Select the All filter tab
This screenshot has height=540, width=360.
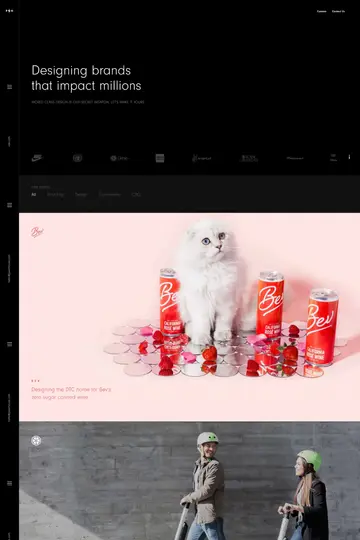33,195
